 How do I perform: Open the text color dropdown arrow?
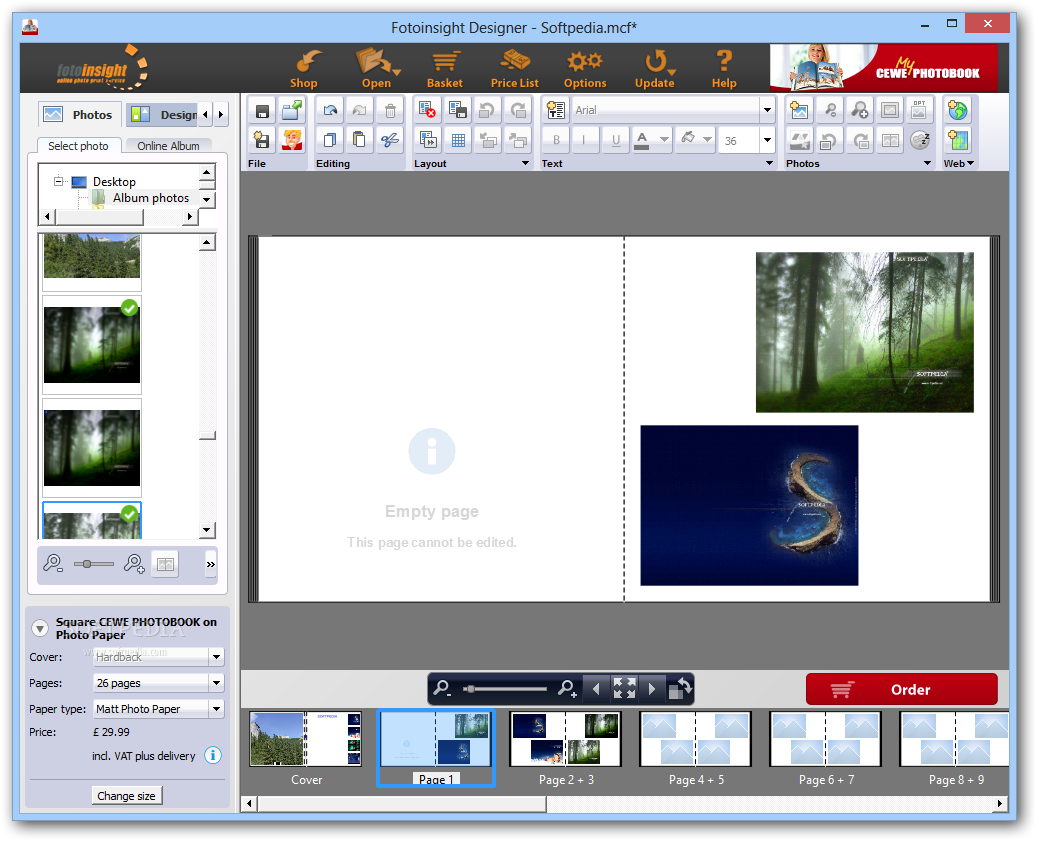click(x=665, y=140)
